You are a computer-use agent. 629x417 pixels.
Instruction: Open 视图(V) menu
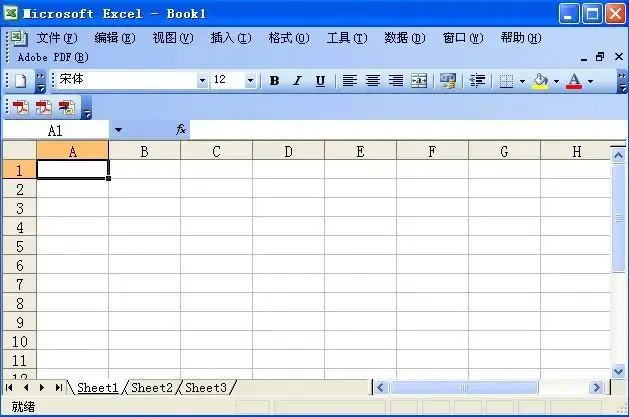(172, 38)
